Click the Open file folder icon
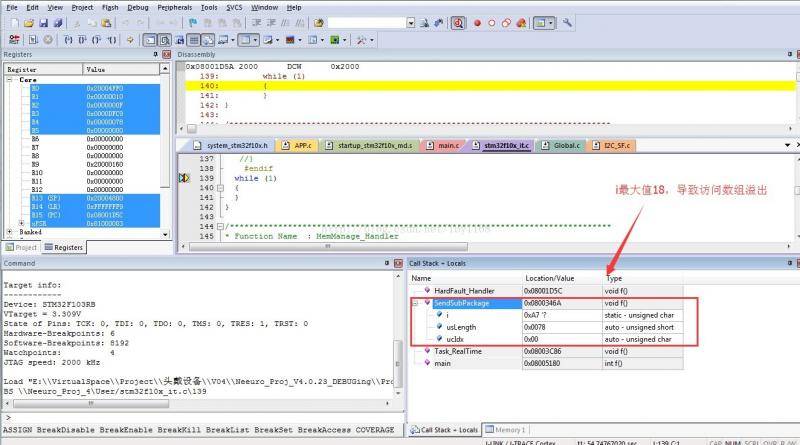 30,22
